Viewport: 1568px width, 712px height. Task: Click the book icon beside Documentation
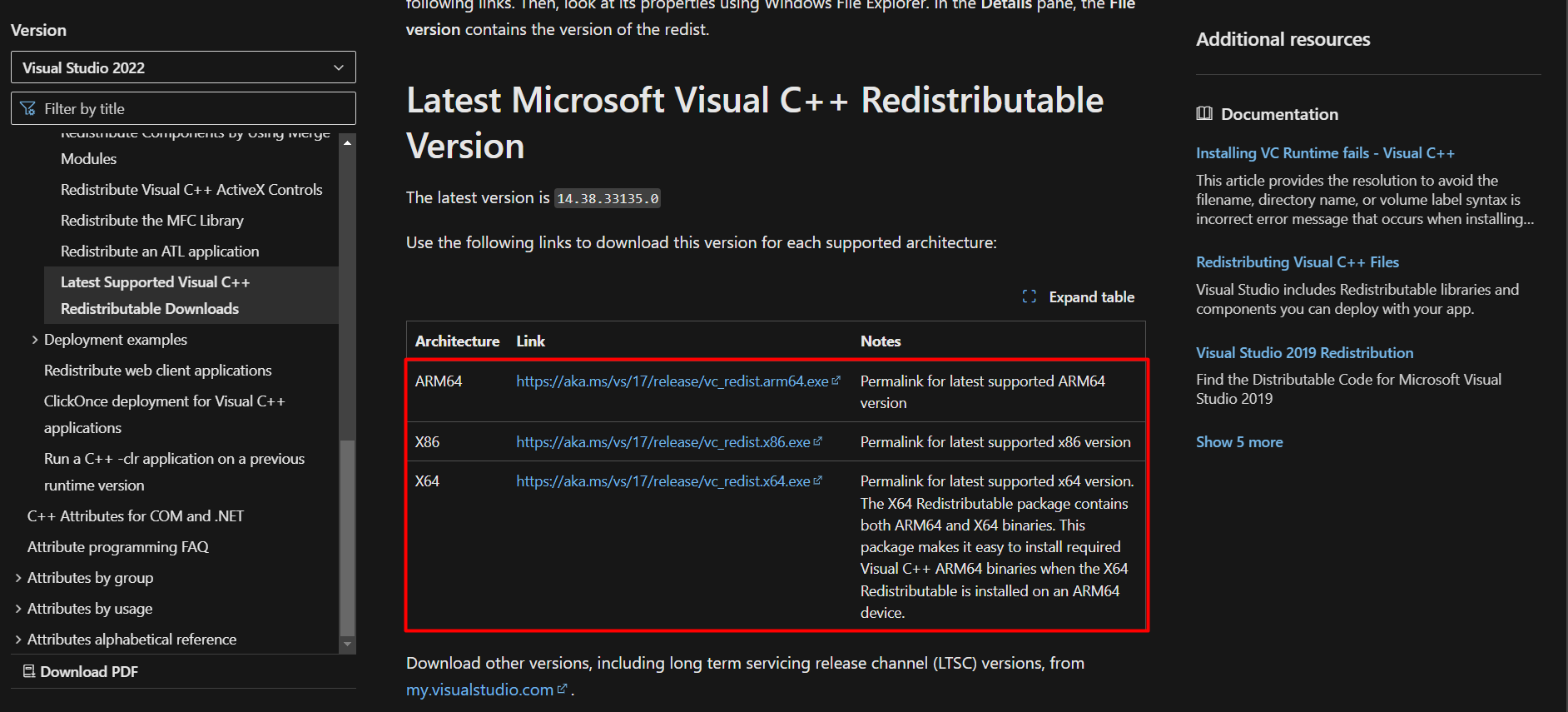pos(1204,113)
